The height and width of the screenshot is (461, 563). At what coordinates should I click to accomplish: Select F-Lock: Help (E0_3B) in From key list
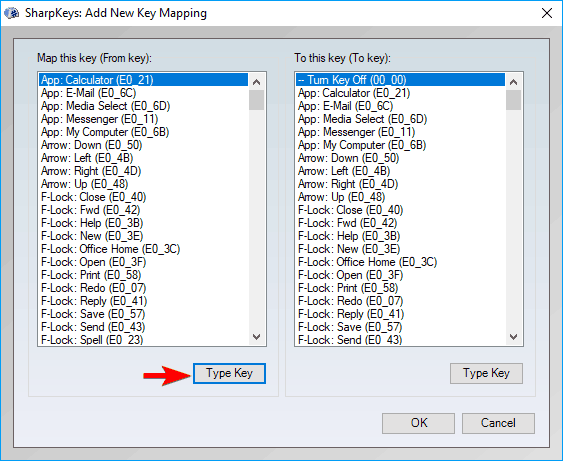144,223
